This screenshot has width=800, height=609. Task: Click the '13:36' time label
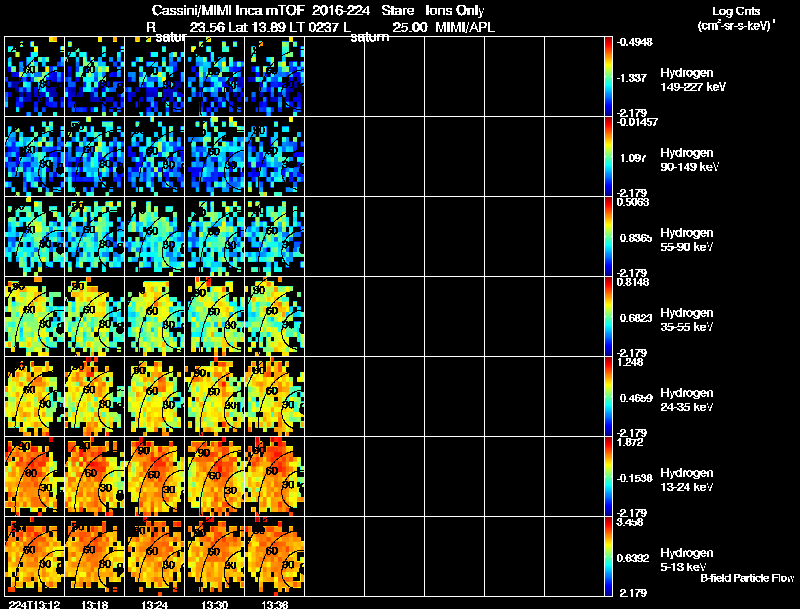274,605
